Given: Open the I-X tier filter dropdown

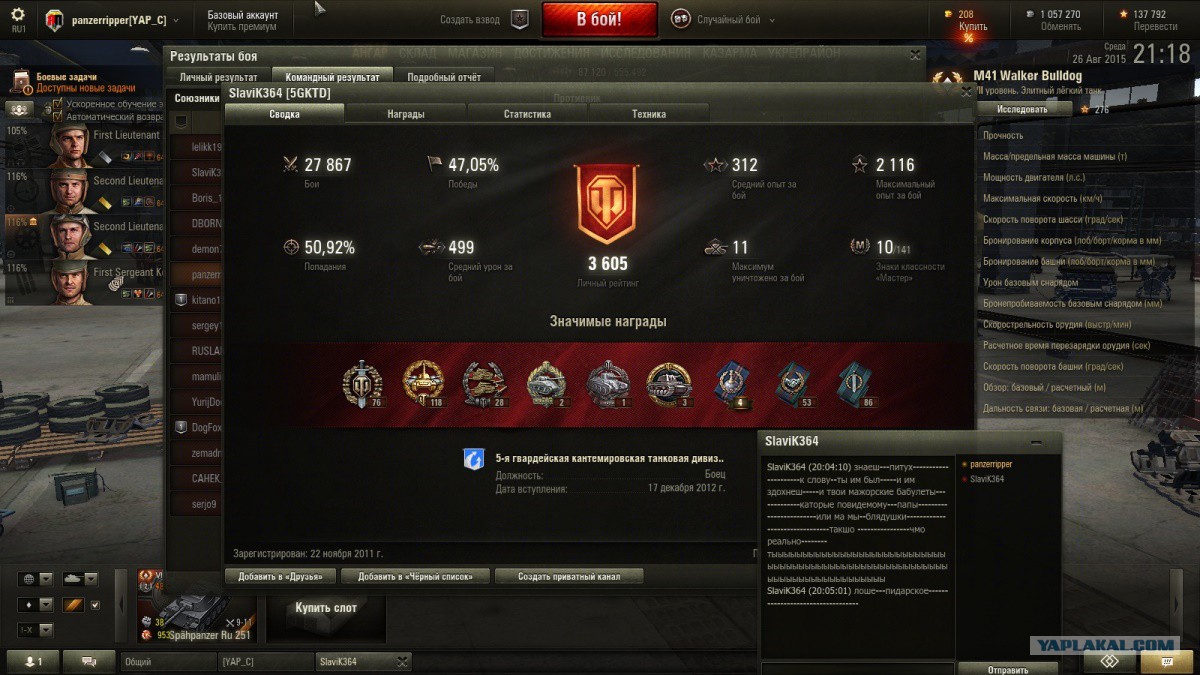Looking at the screenshot, I should click(x=36, y=631).
